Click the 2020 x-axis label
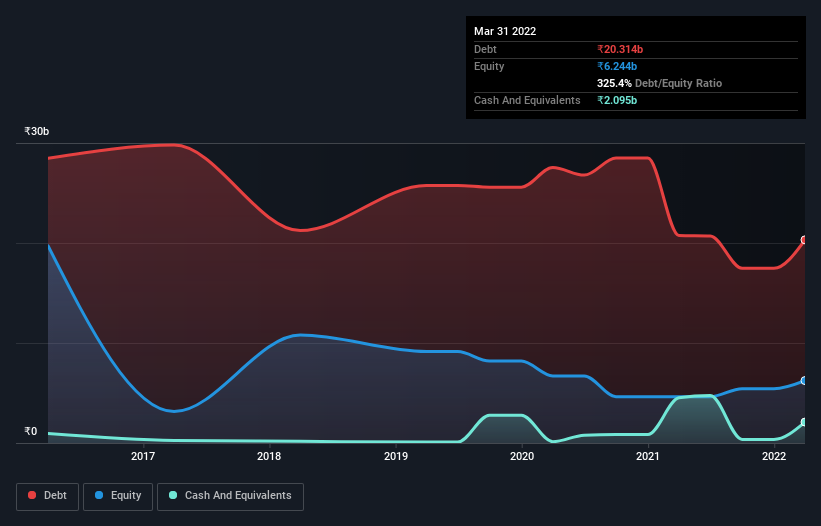The image size is (821, 526). pos(522,456)
